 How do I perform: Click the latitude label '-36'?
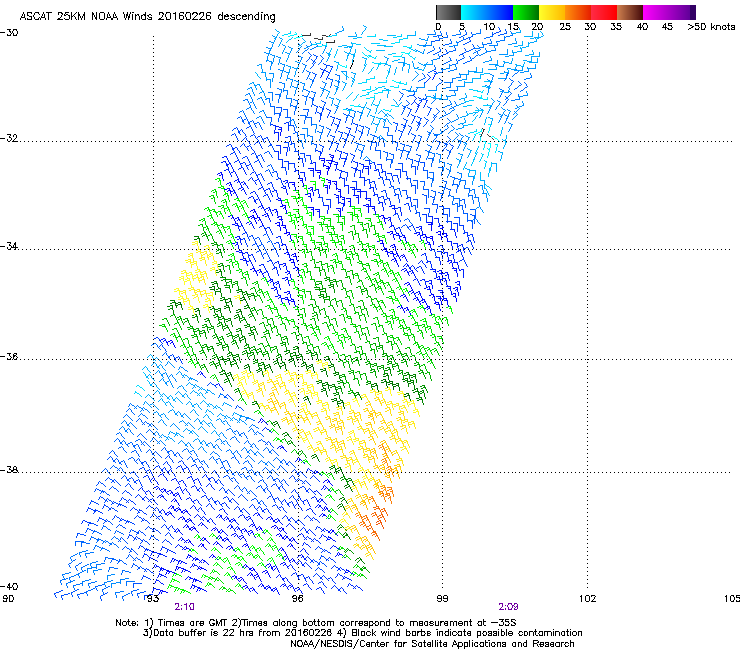pos(9,357)
